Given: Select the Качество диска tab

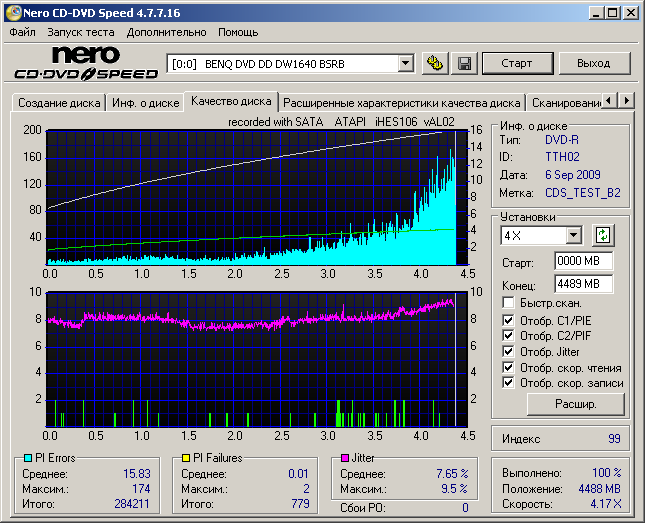Looking at the screenshot, I should (x=231, y=101).
